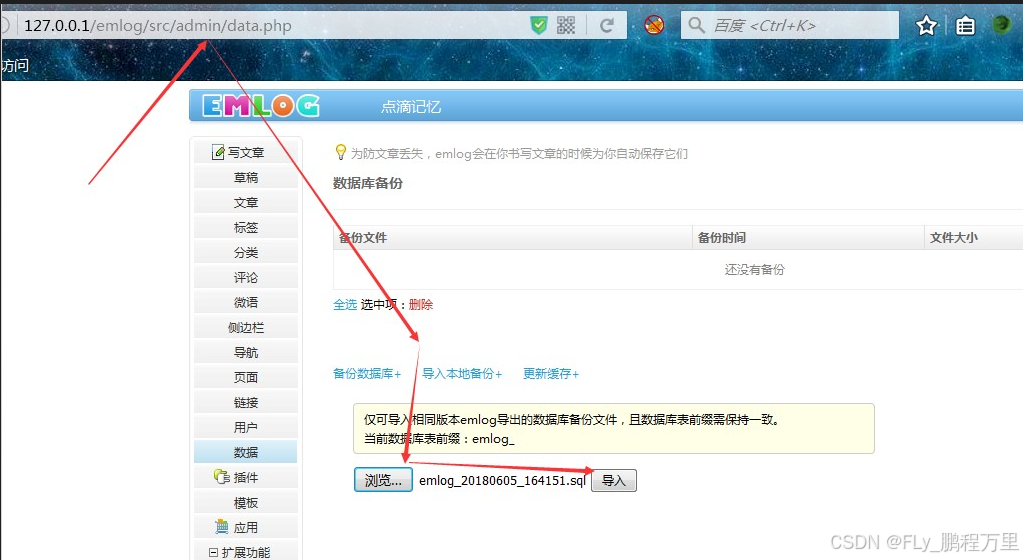
Task: Click the ad-block icon beside the search box
Action: click(654, 25)
